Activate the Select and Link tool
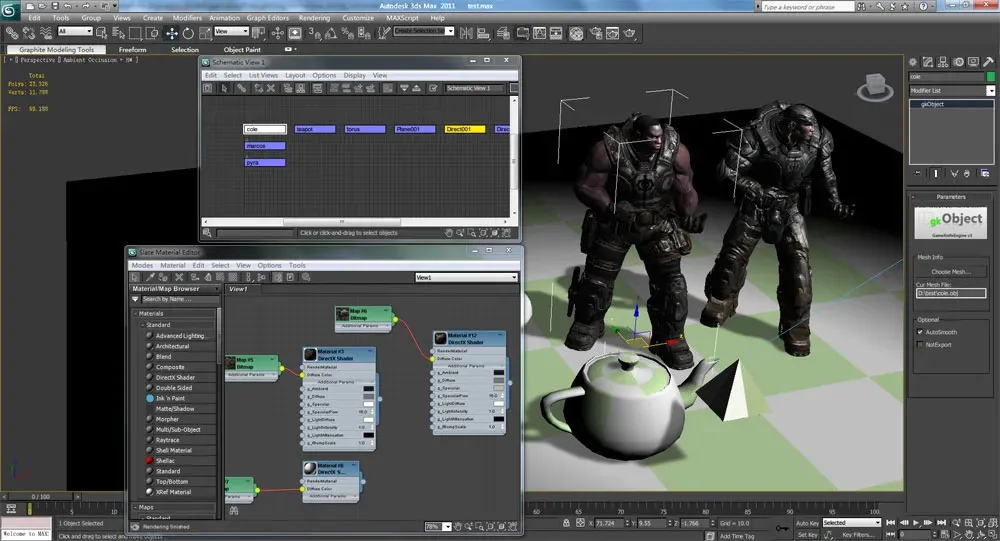1000x541 pixels. 12,33
